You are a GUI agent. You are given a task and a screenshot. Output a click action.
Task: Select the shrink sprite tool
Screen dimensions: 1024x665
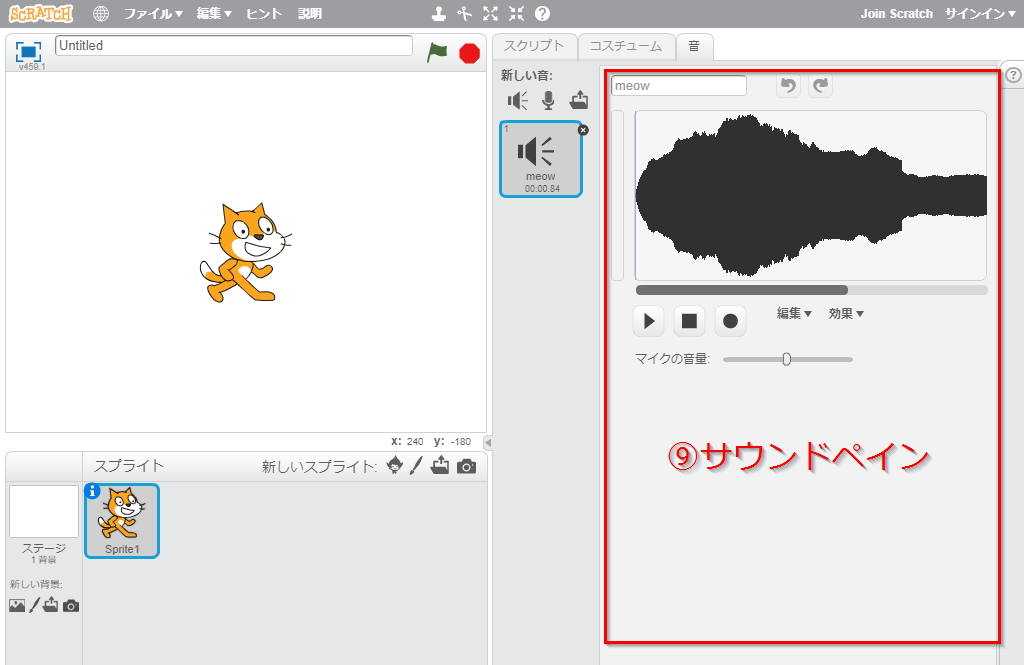coord(516,14)
